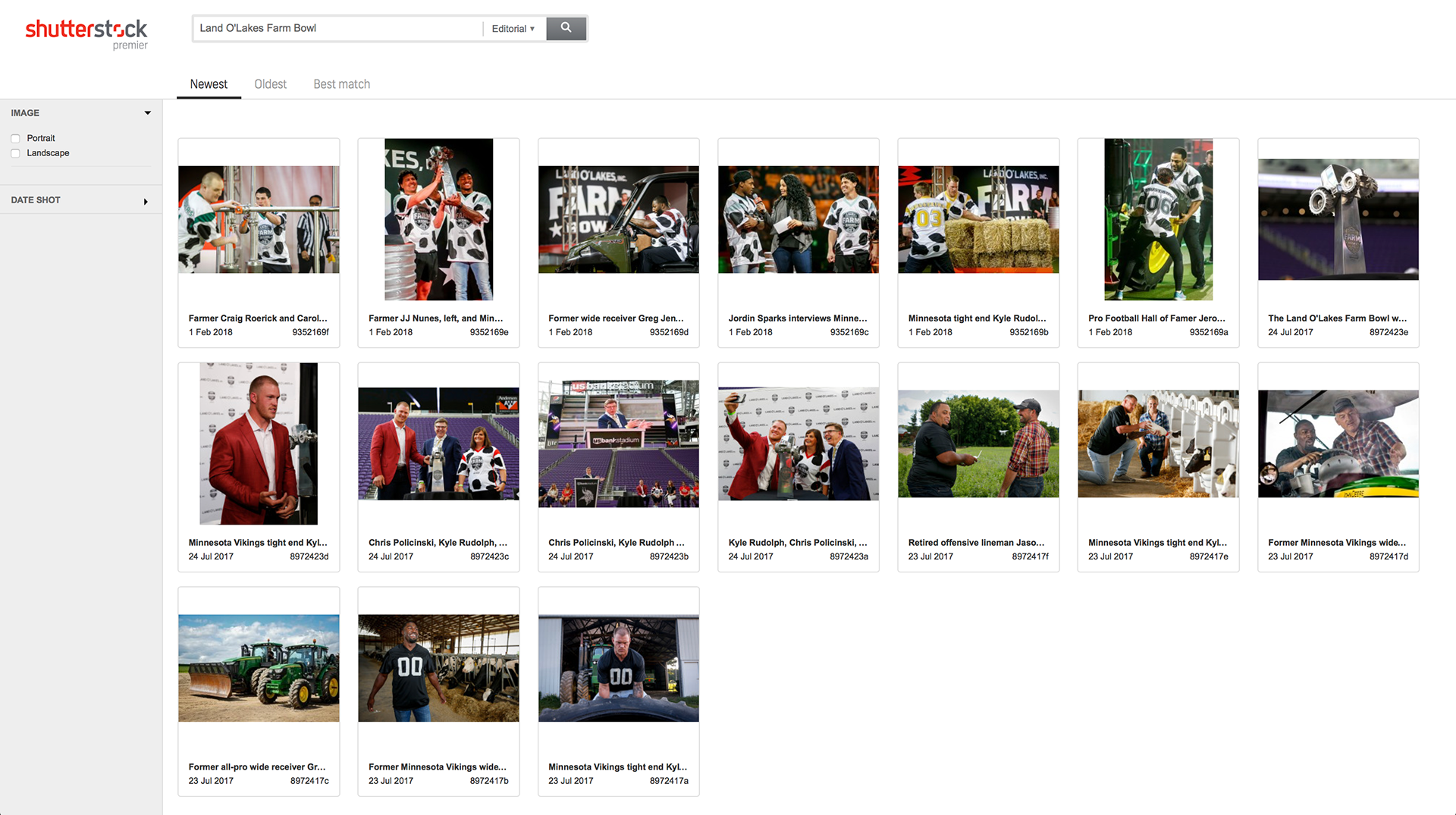Open the Kyle Rudolph hay bales thumbnail 9352169b
Image resolution: width=1456 pixels, height=815 pixels.
click(x=978, y=220)
